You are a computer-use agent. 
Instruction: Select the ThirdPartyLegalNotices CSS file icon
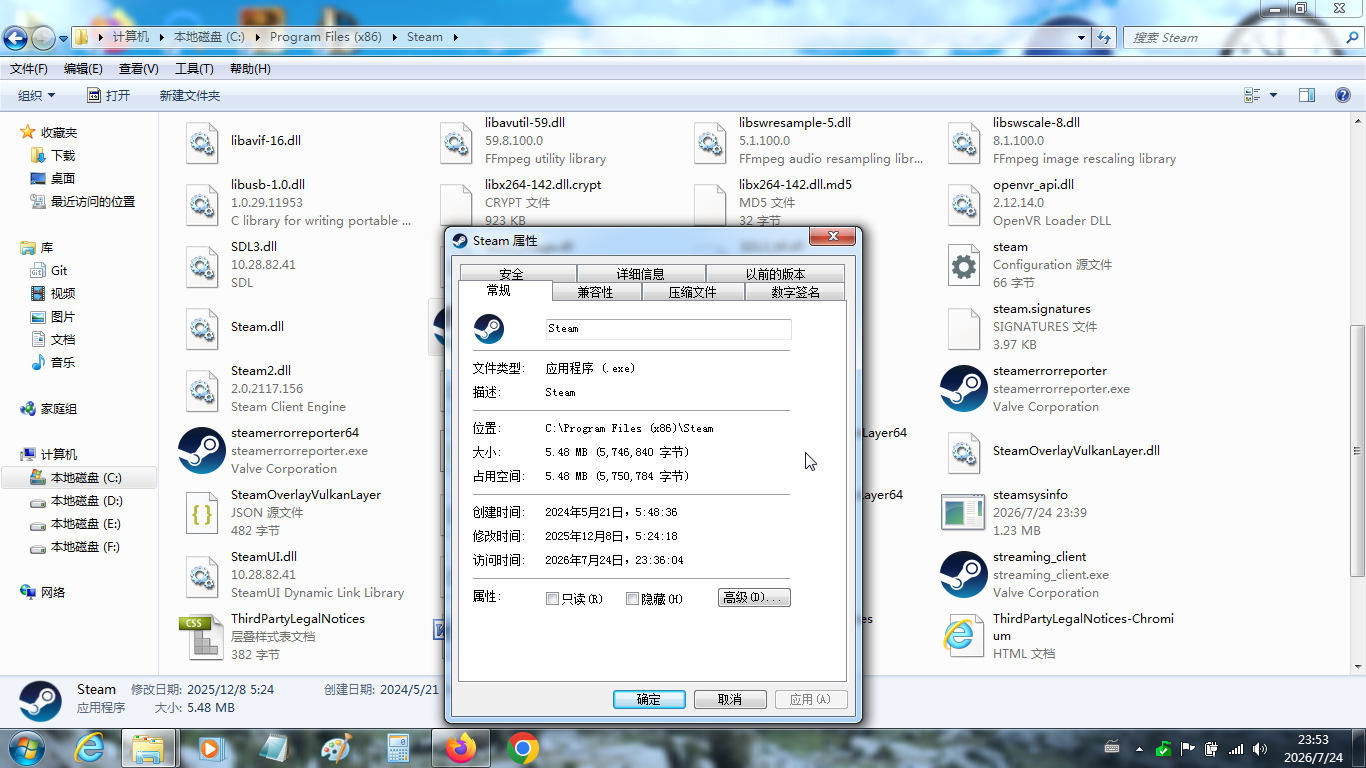(x=201, y=637)
